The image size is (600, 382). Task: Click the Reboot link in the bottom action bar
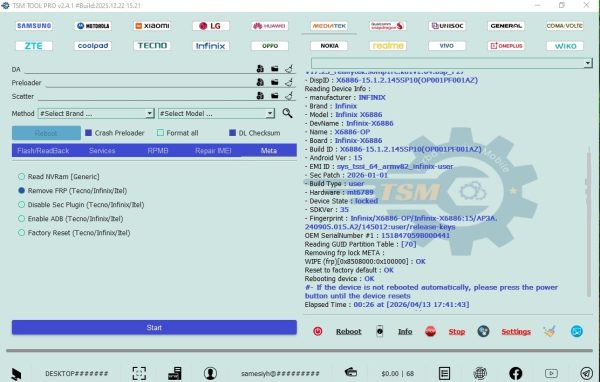click(348, 331)
